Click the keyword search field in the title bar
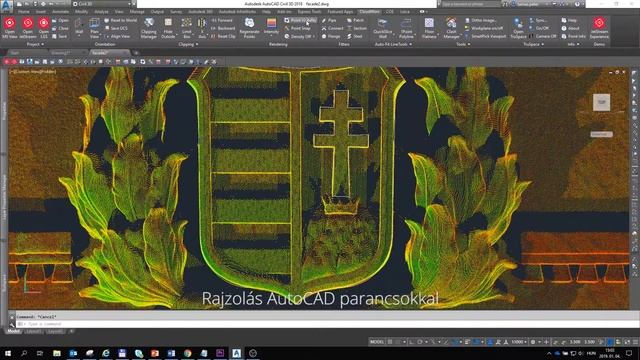The height and width of the screenshot is (360, 640). (471, 4)
